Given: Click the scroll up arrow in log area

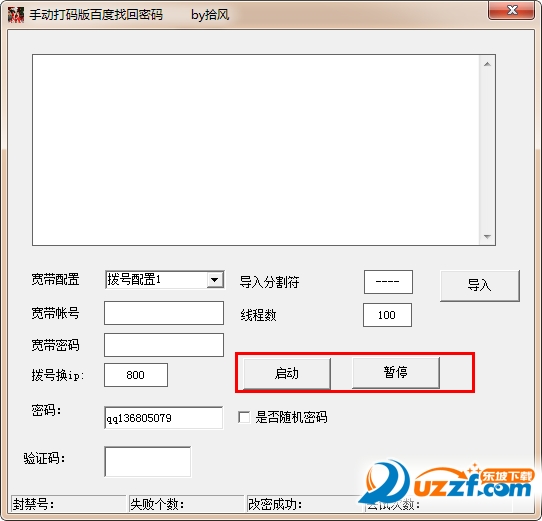Looking at the screenshot, I should tap(487, 64).
